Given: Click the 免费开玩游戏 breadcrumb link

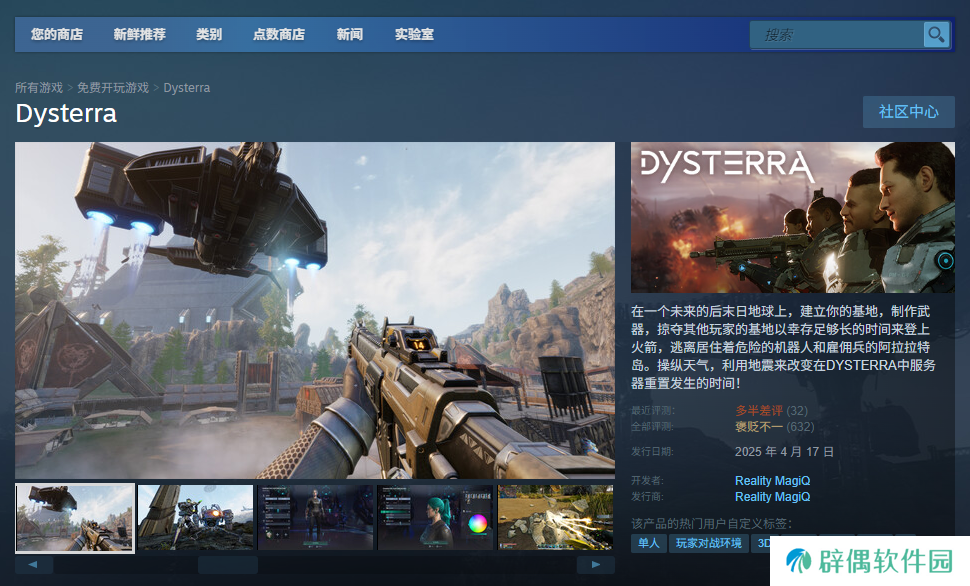Looking at the screenshot, I should 113,88.
